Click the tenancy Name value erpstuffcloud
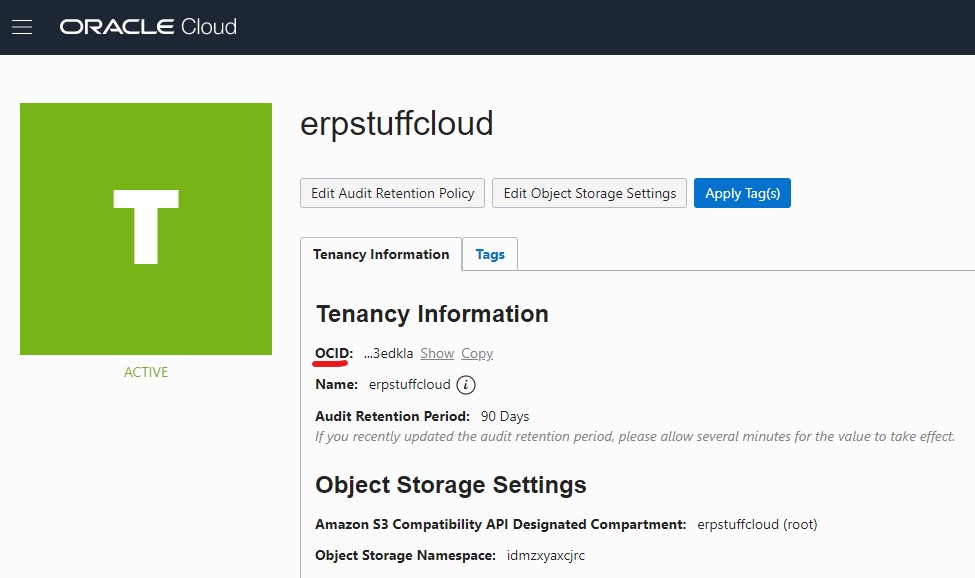975x578 pixels. [409, 385]
